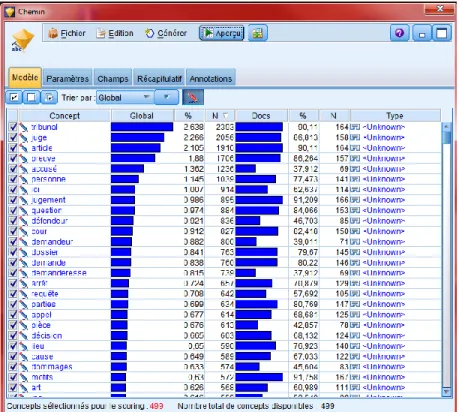This screenshot has width=459, height=412.
Task: Click the type icon in jugement row
Action: [355, 200]
